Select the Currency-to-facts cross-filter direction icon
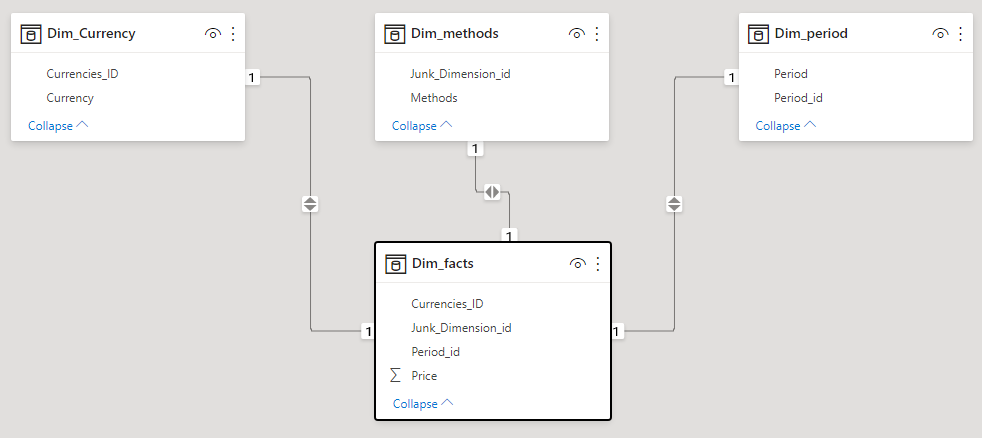Screen dimensions: 982x438 point(310,204)
